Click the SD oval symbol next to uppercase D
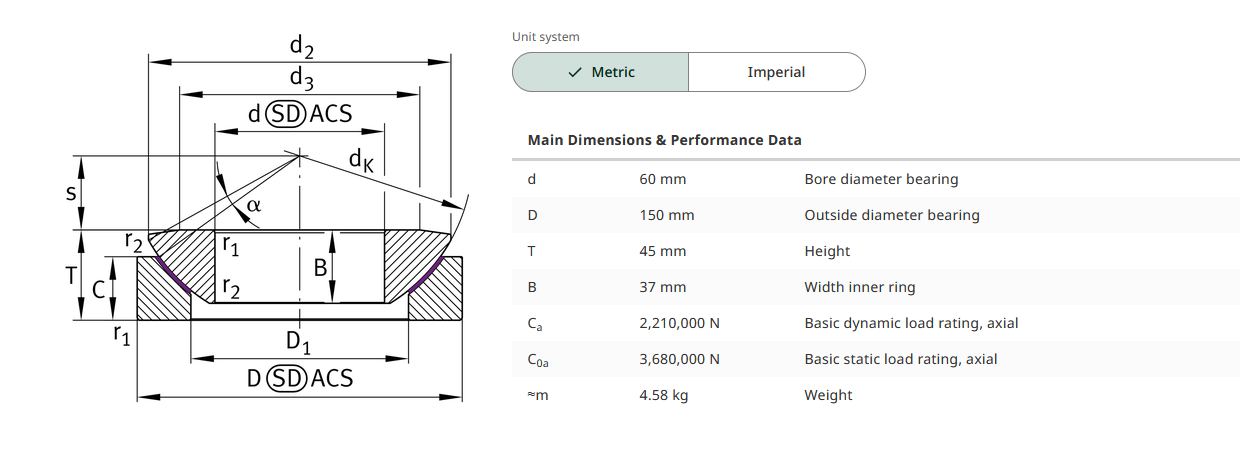This screenshot has width=1260, height=451. click(286, 378)
